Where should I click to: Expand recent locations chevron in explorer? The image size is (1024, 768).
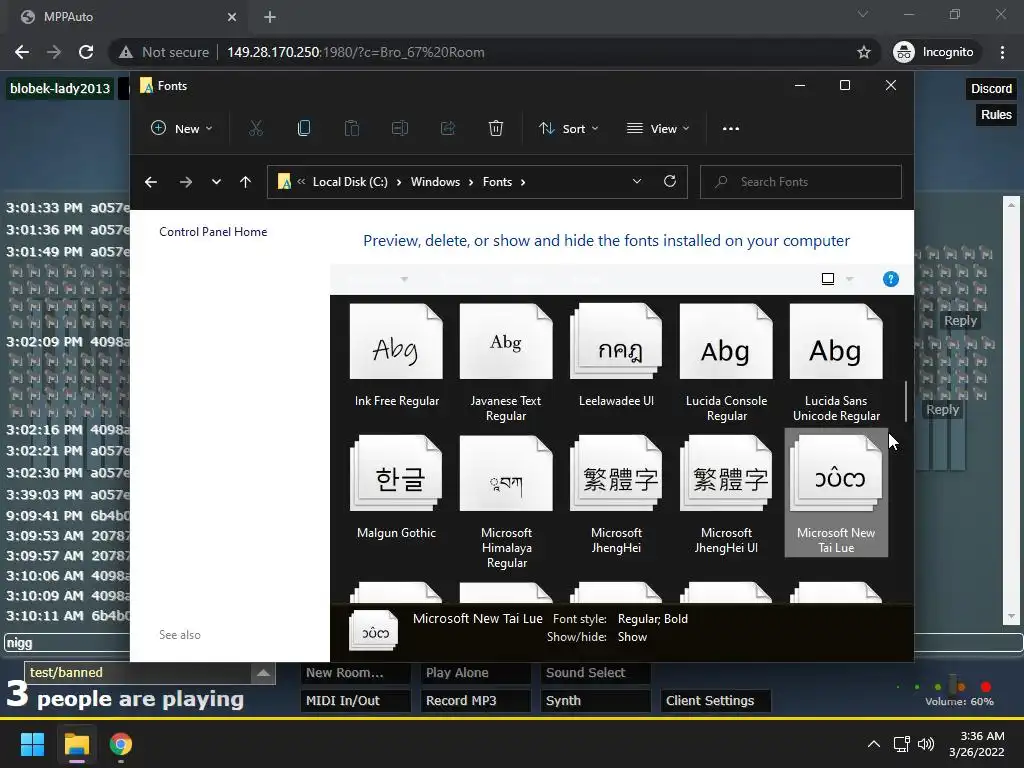pos(216,182)
